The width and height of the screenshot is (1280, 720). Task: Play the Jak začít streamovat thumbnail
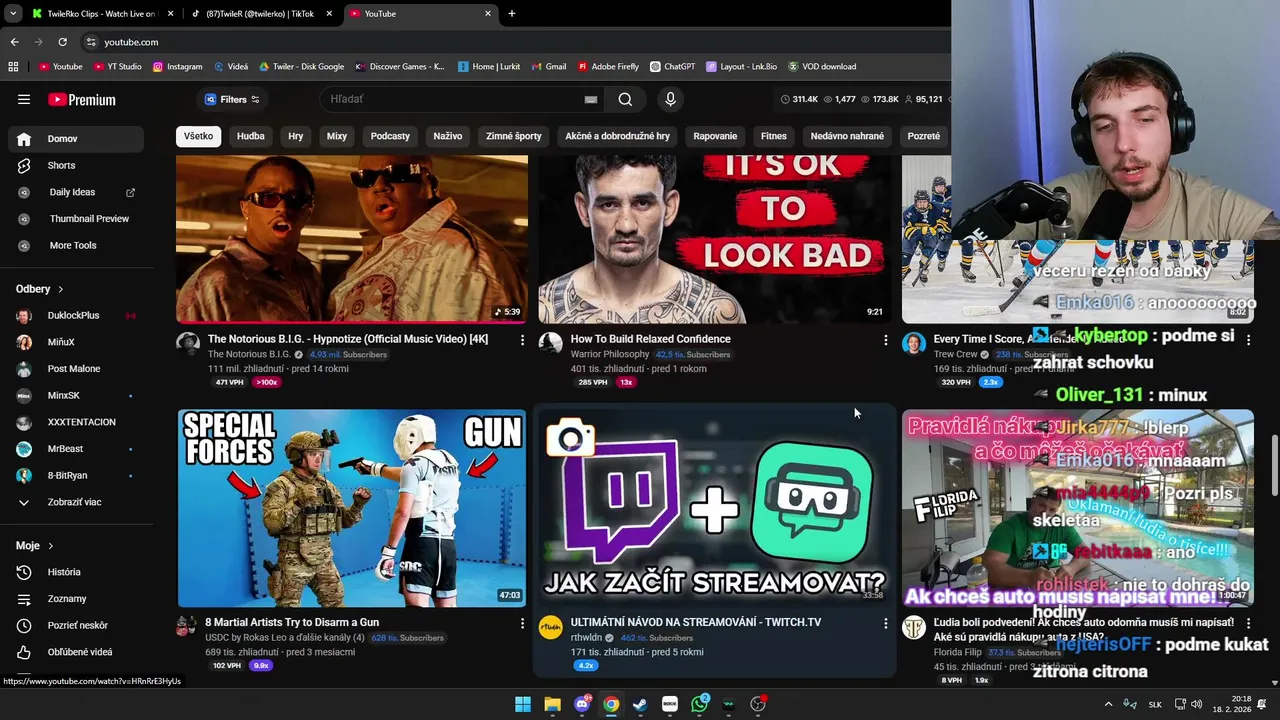click(x=714, y=508)
